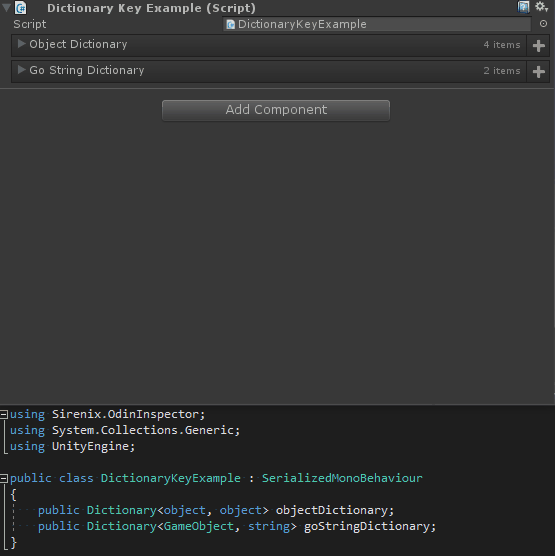
Task: Collapse the Dictionary Key Example component
Action: pyautogui.click(x=6, y=7)
